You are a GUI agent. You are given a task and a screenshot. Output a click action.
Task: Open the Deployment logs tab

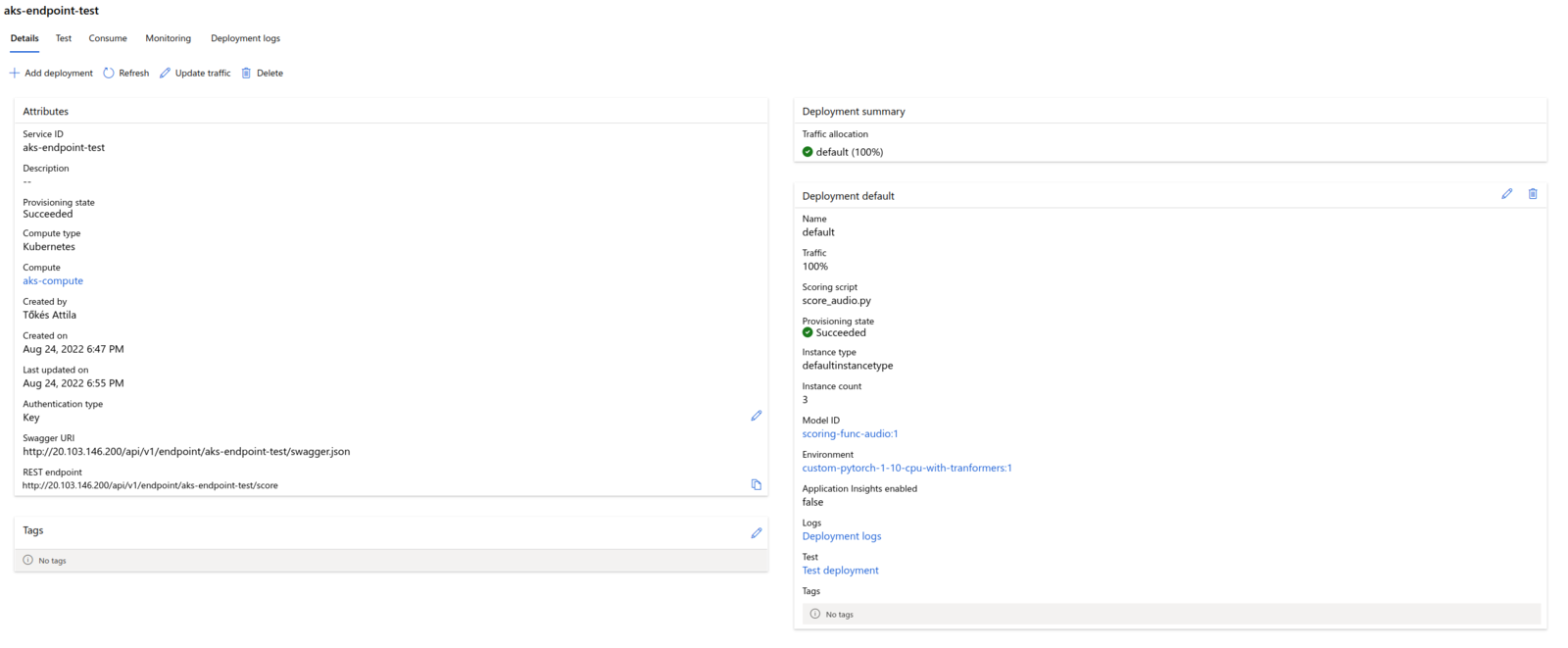pyautogui.click(x=245, y=38)
